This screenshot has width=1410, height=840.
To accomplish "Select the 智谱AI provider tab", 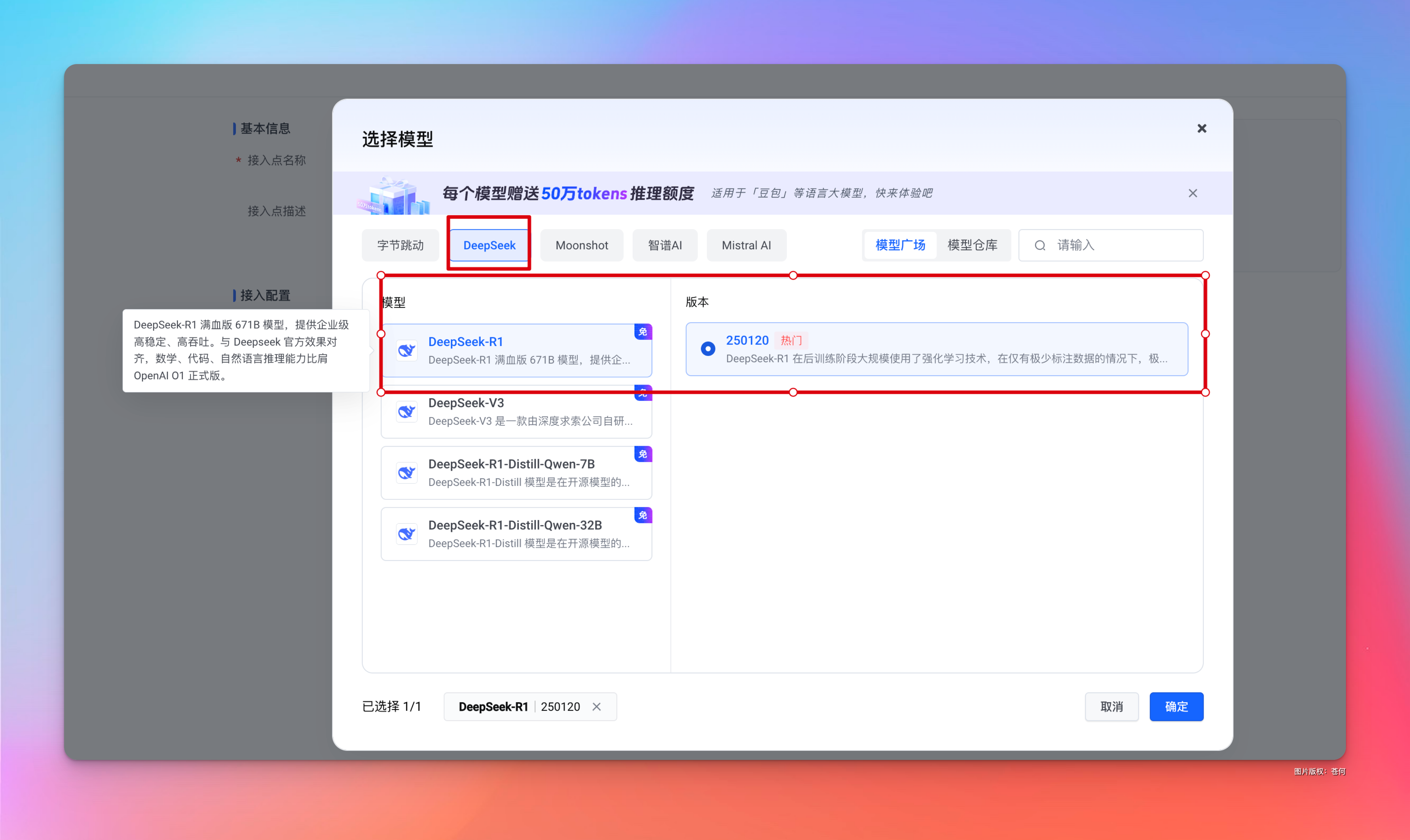I will 665,245.
